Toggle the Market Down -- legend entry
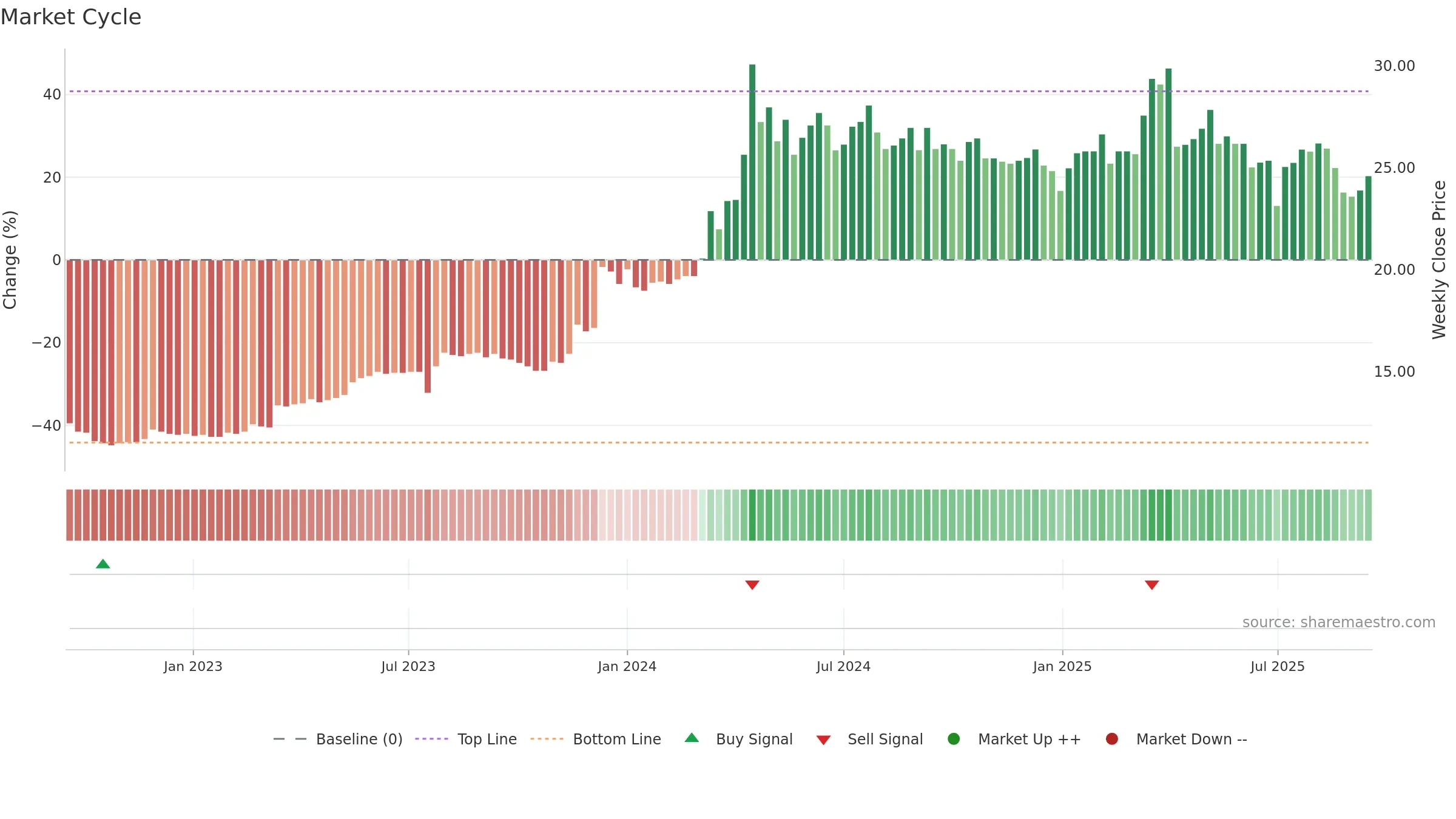This screenshot has width=1456, height=819. point(1176,739)
